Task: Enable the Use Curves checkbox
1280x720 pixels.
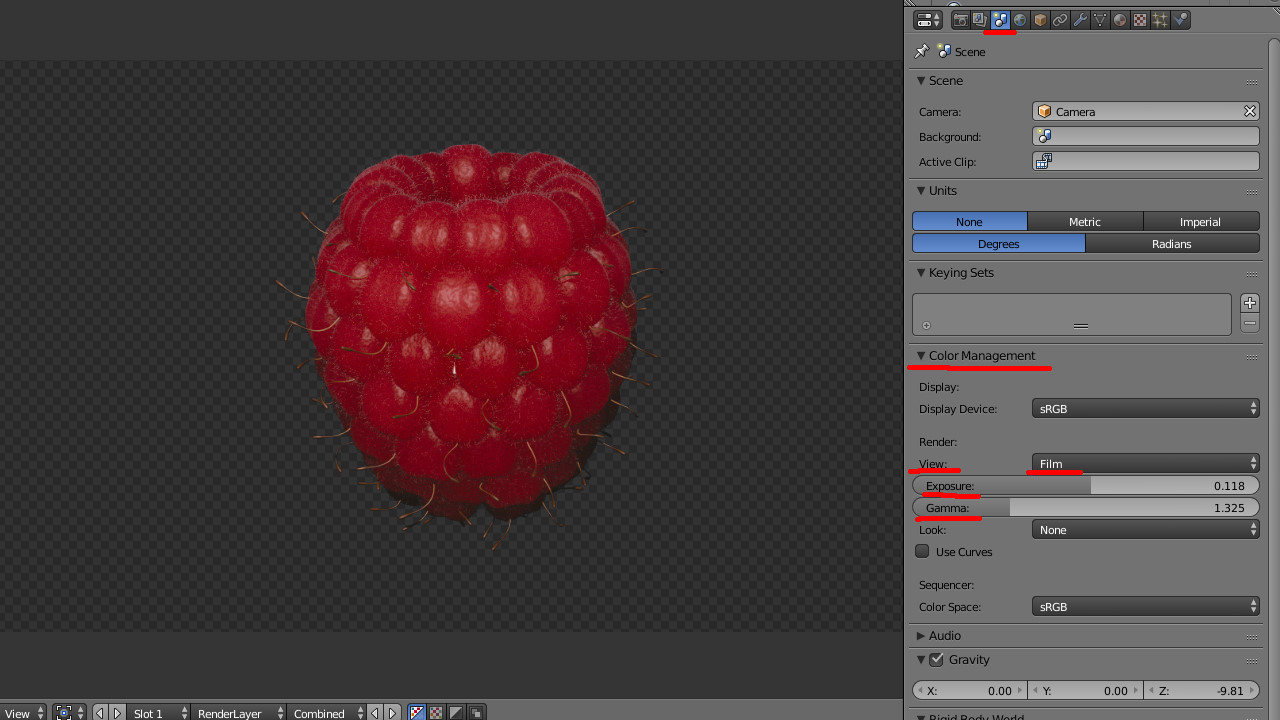Action: click(x=922, y=551)
